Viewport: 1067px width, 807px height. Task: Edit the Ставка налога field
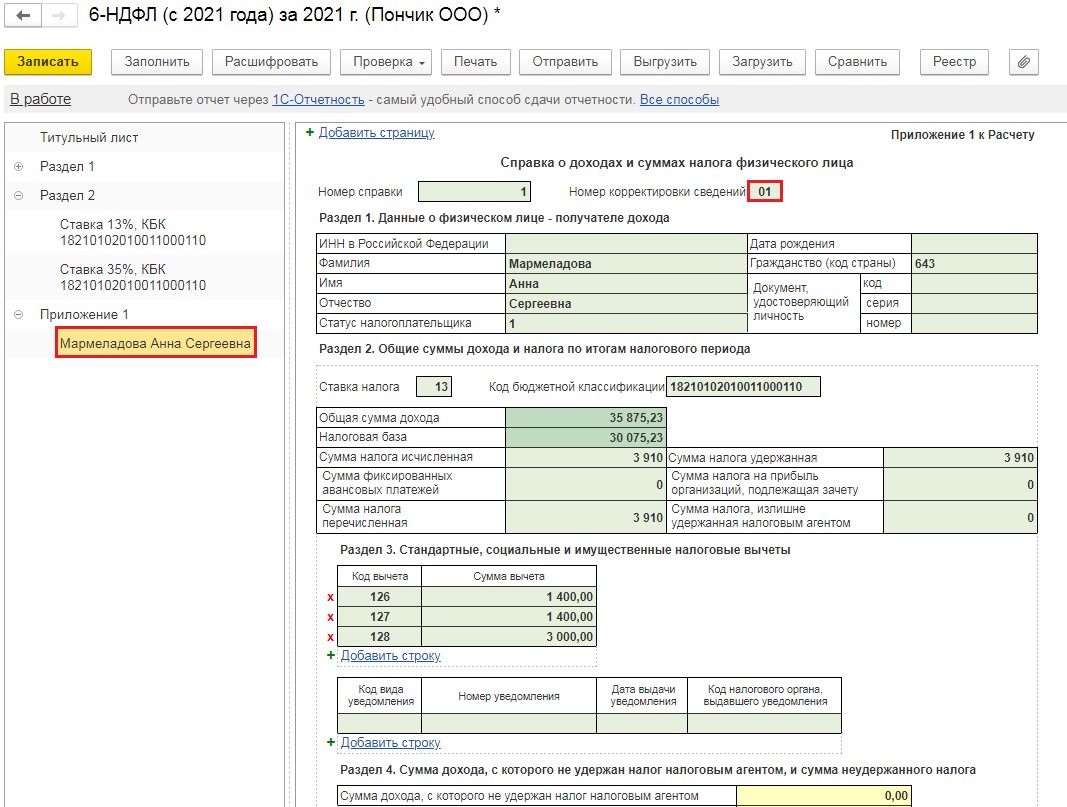pos(433,387)
